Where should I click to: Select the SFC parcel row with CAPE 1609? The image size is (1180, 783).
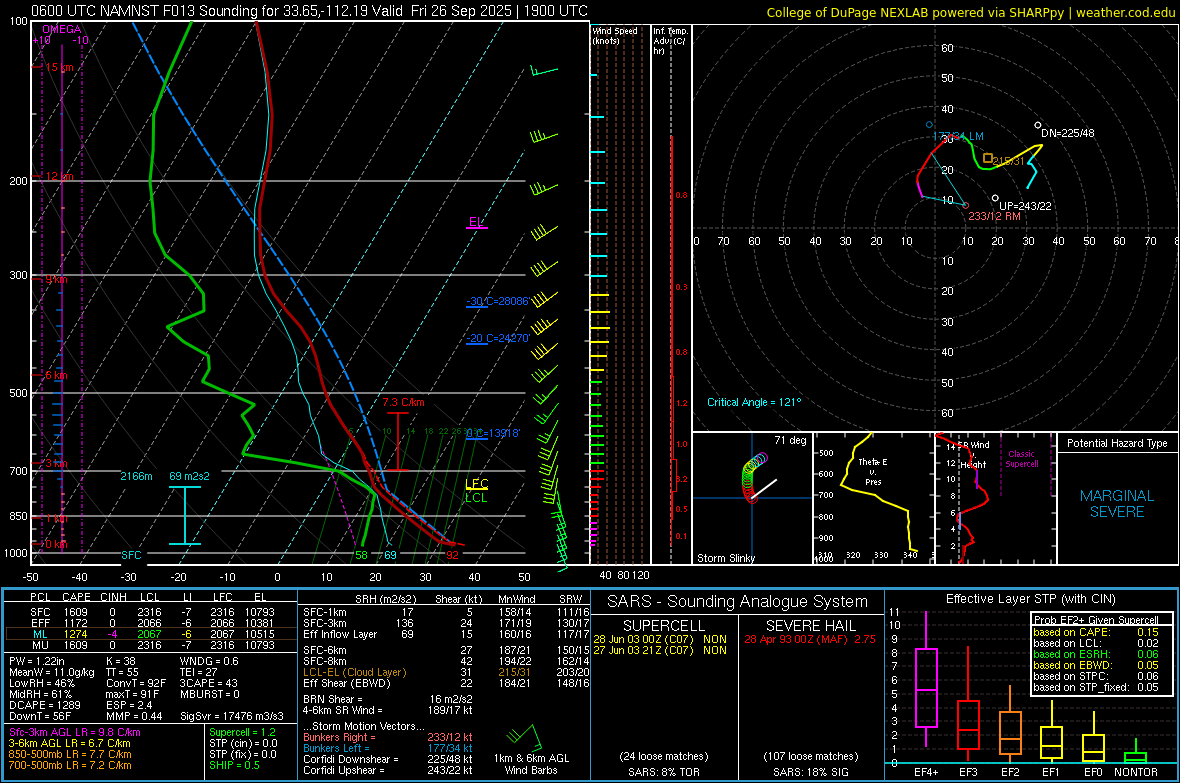tap(151, 612)
